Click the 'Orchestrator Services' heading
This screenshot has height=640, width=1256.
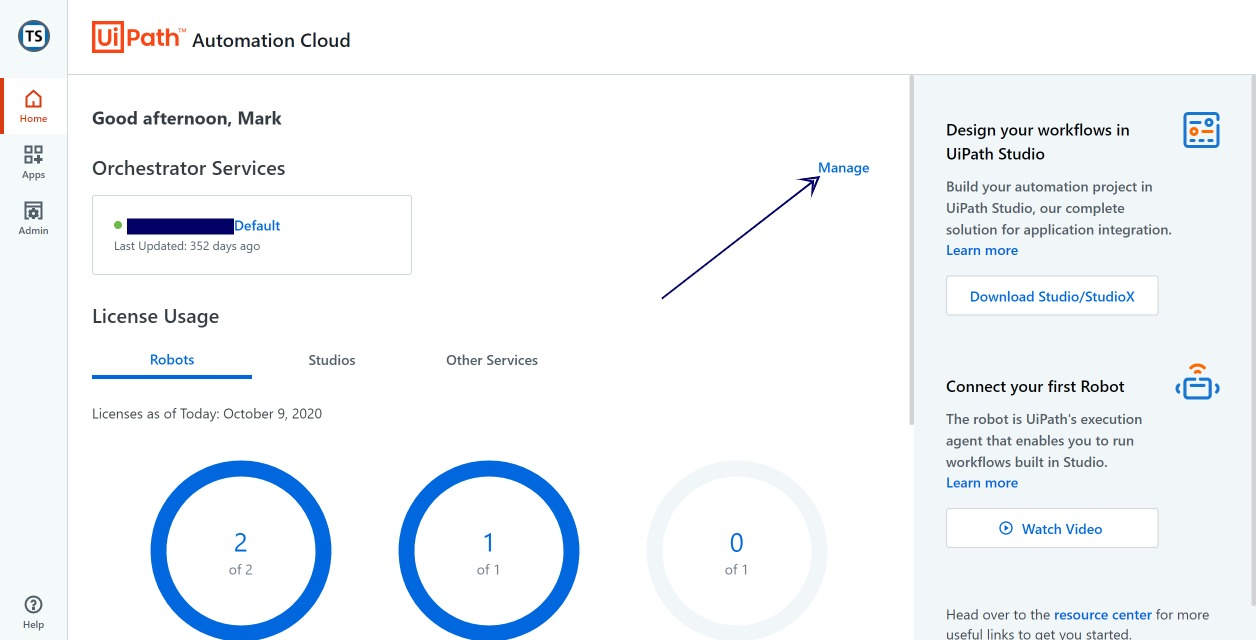pyautogui.click(x=189, y=168)
